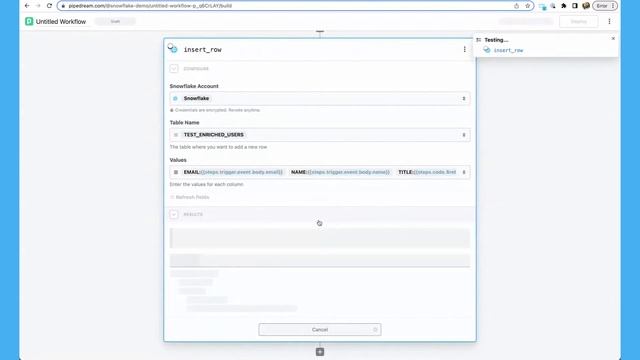Click the Values field arrows icon
This screenshot has width=640, height=360.
[464, 172]
